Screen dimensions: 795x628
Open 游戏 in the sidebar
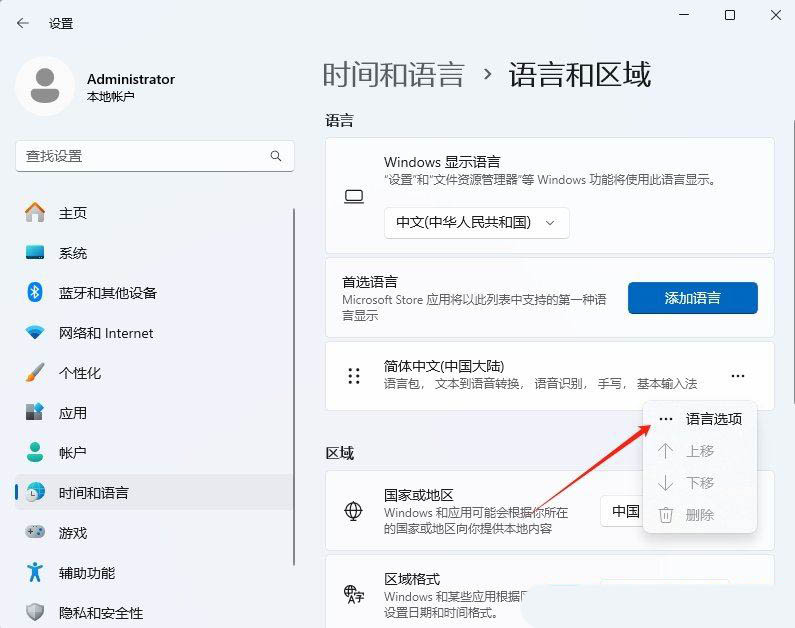(x=152, y=532)
